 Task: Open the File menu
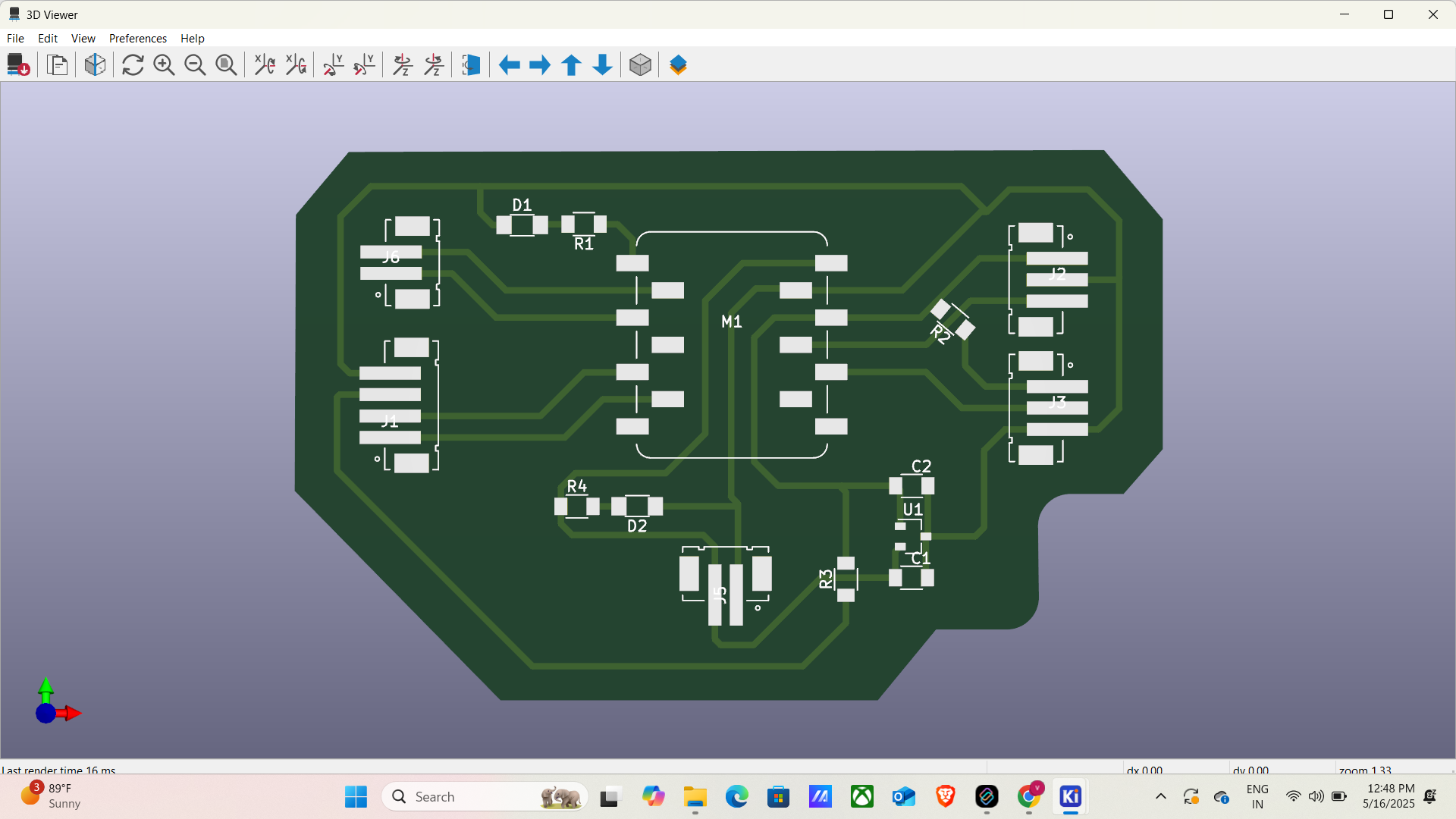tap(15, 38)
